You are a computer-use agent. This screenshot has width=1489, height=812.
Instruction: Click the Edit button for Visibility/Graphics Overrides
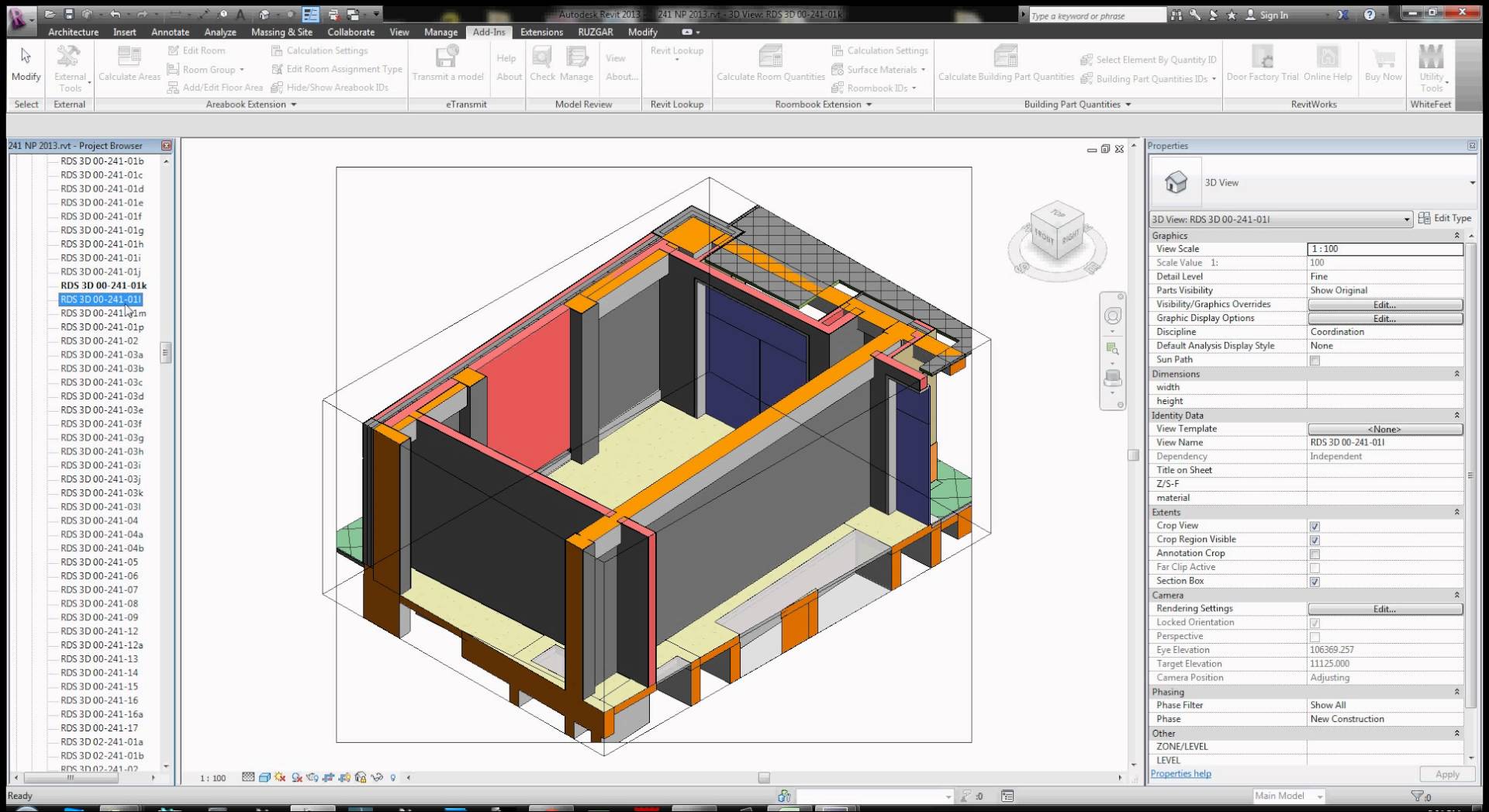(1385, 304)
